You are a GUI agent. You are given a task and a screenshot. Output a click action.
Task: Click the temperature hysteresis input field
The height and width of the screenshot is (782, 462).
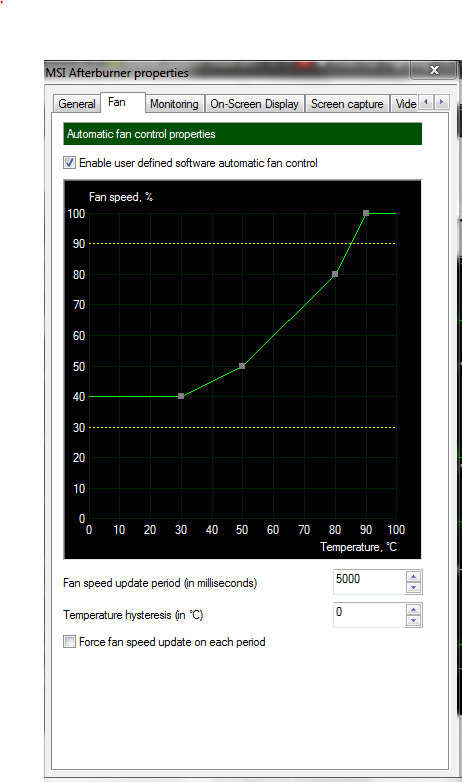(370, 614)
